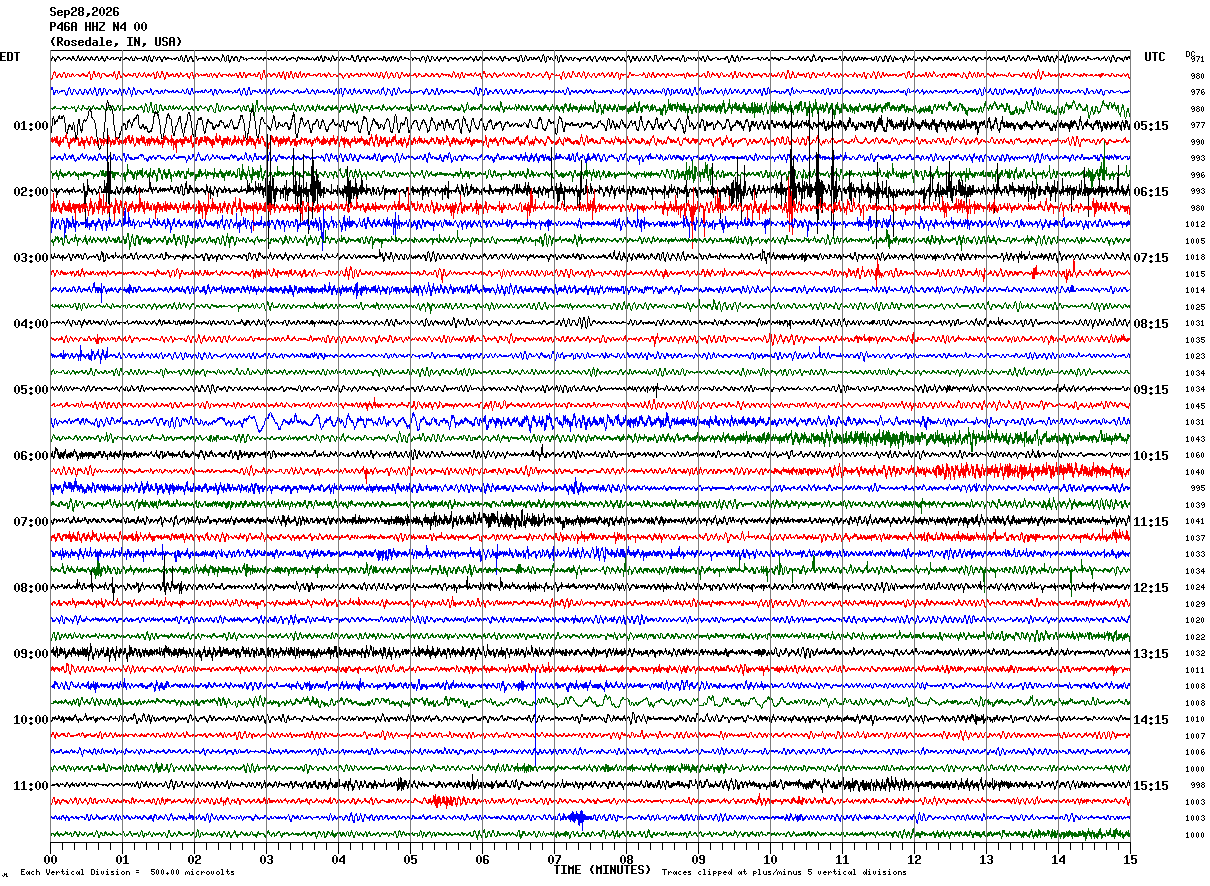Click the UTC column header
The width and height of the screenshot is (1210, 886).
pyautogui.click(x=1155, y=57)
